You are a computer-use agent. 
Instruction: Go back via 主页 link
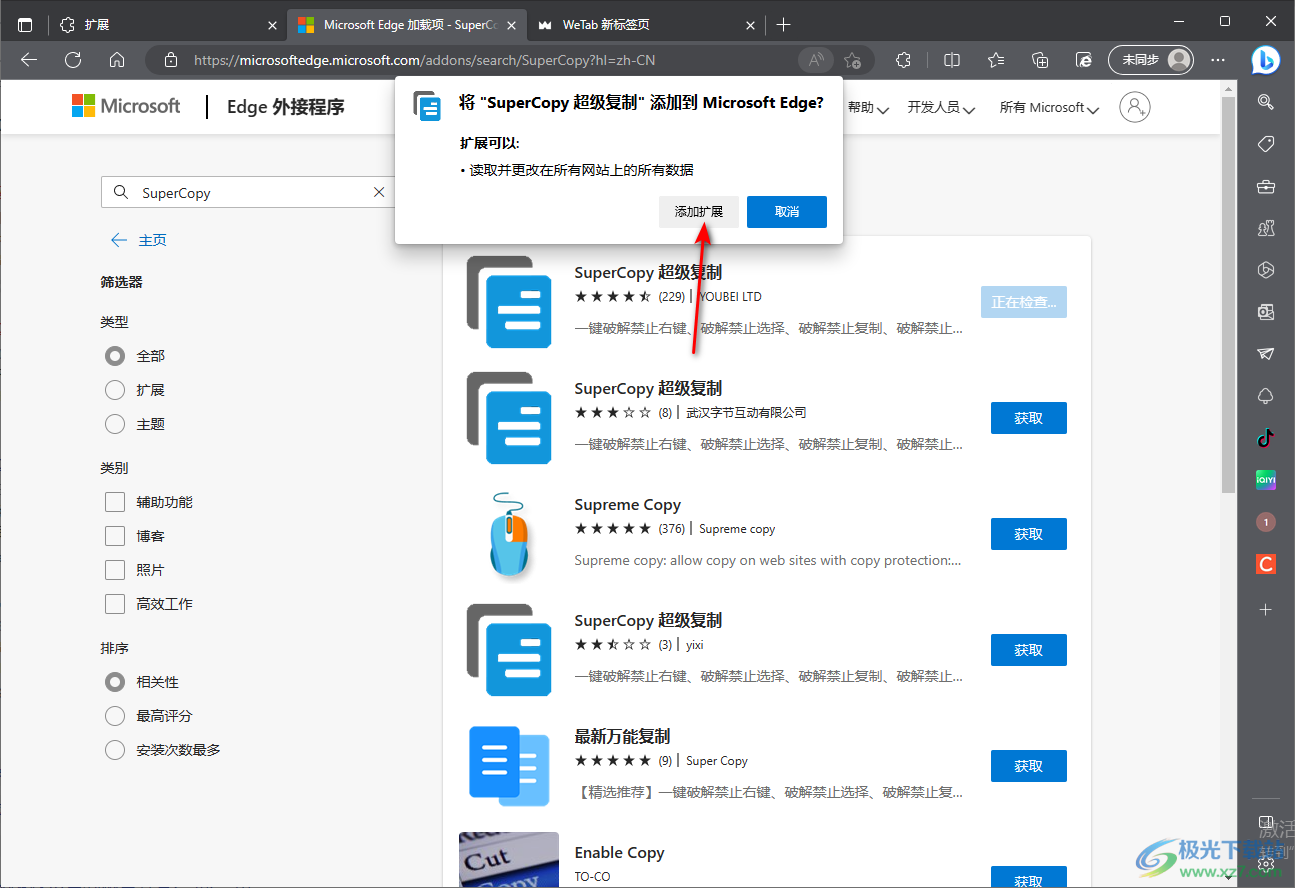click(139, 240)
